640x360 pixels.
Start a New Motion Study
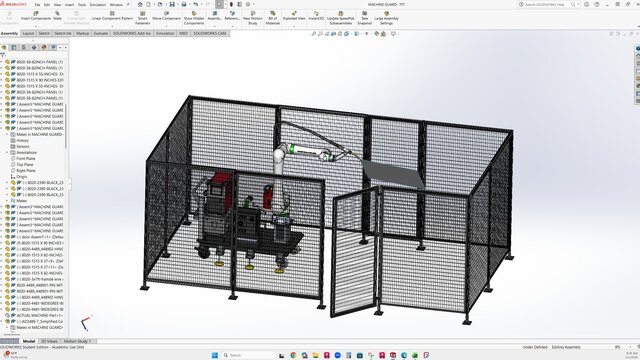[x=253, y=18]
